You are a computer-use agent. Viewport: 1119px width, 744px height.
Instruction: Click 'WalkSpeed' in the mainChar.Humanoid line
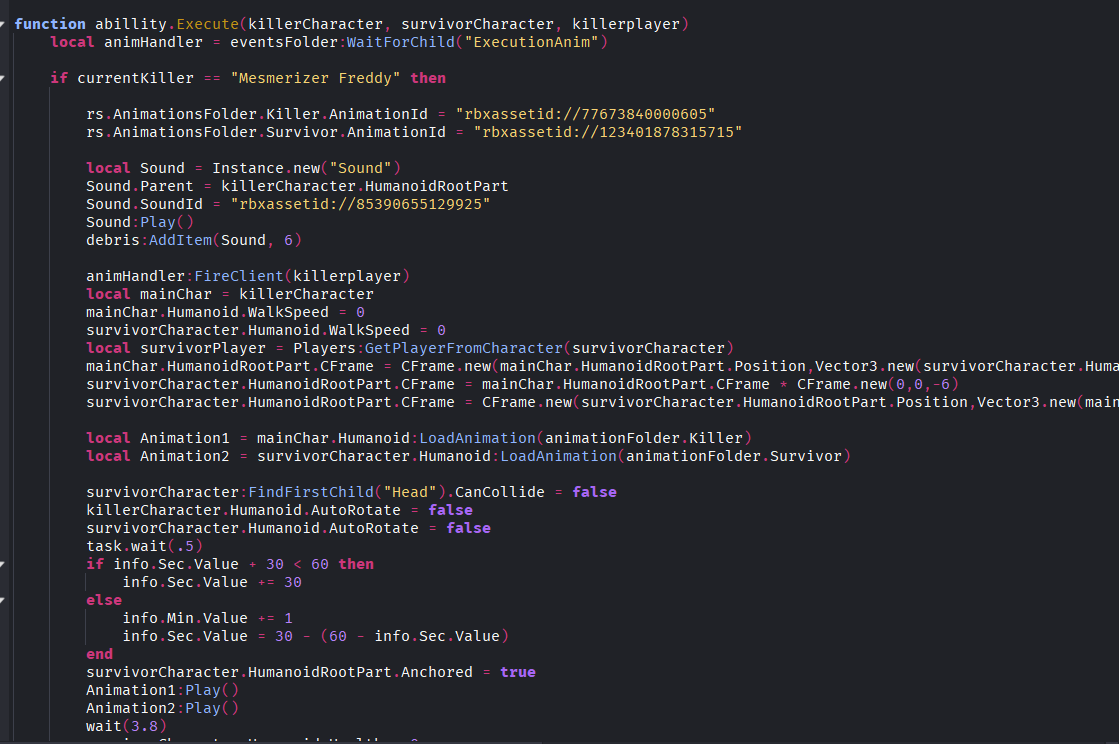click(x=288, y=312)
